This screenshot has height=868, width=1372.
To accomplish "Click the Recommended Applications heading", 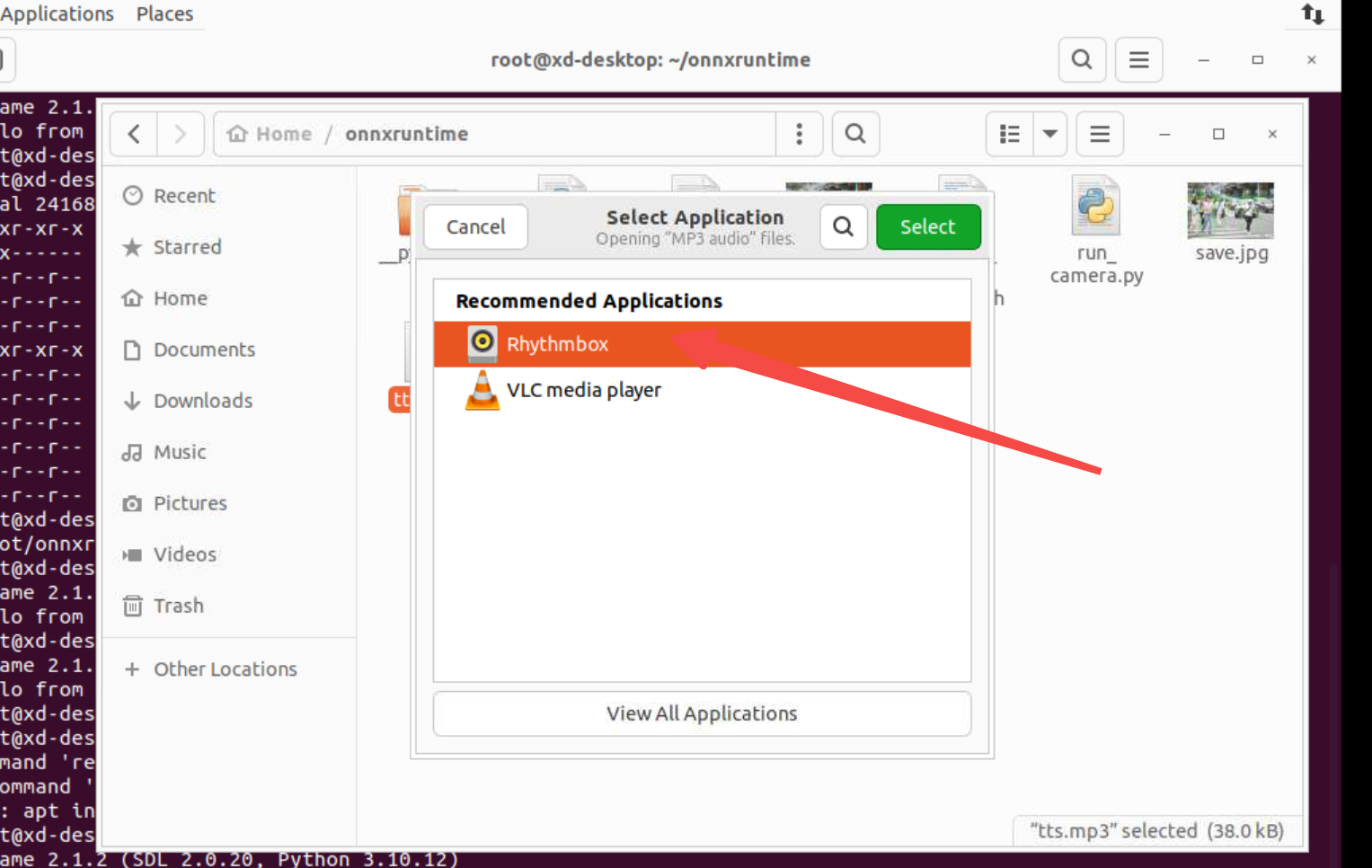I will tap(589, 301).
